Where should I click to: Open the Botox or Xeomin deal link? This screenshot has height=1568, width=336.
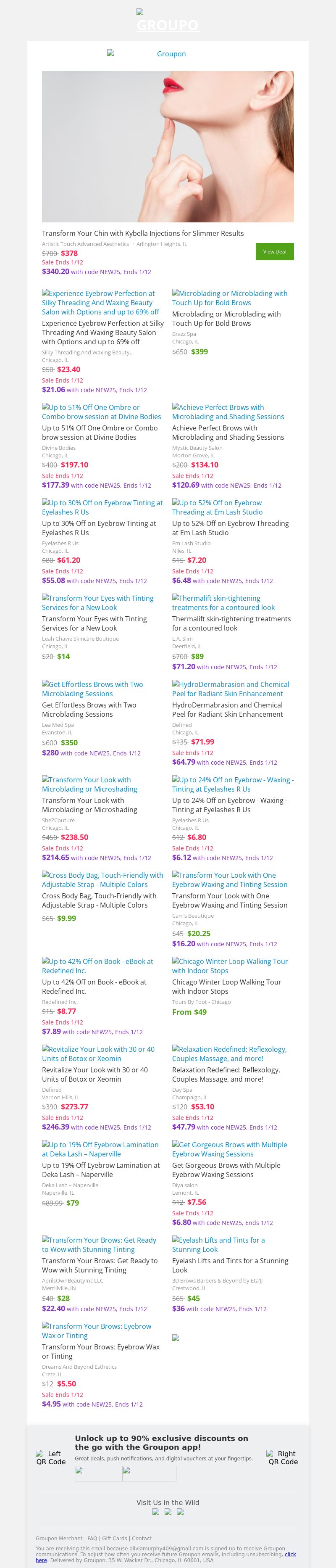point(98,1053)
